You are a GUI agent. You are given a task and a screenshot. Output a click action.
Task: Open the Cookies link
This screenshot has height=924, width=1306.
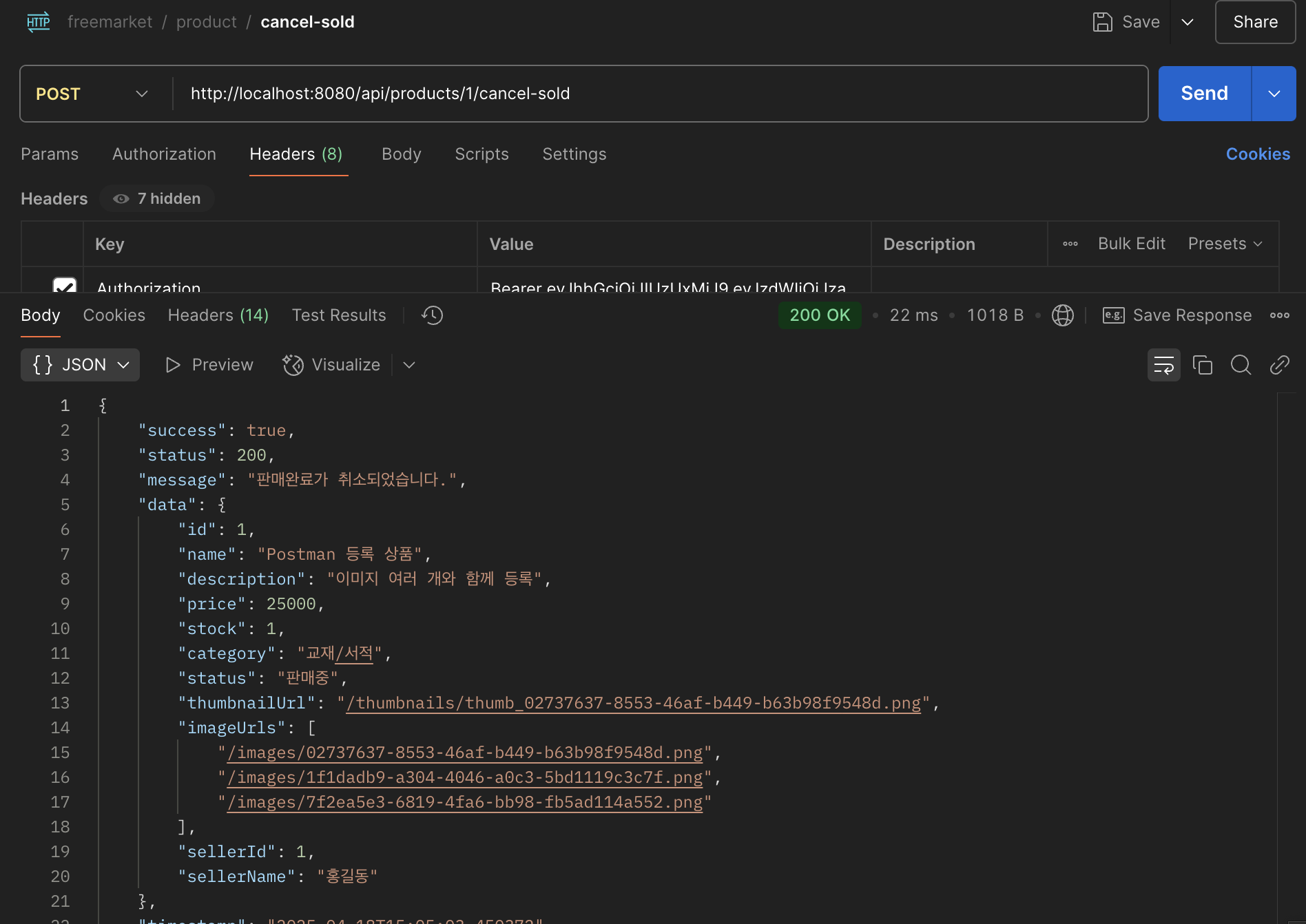click(x=1258, y=154)
